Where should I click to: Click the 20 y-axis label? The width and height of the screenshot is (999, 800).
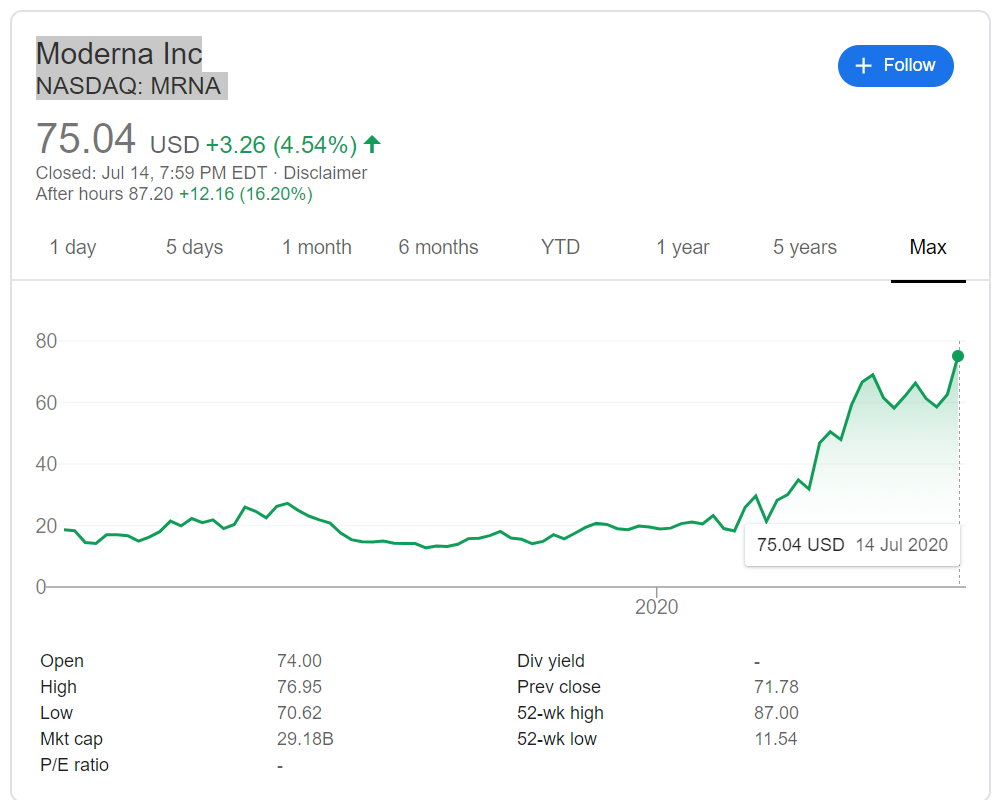coord(47,526)
